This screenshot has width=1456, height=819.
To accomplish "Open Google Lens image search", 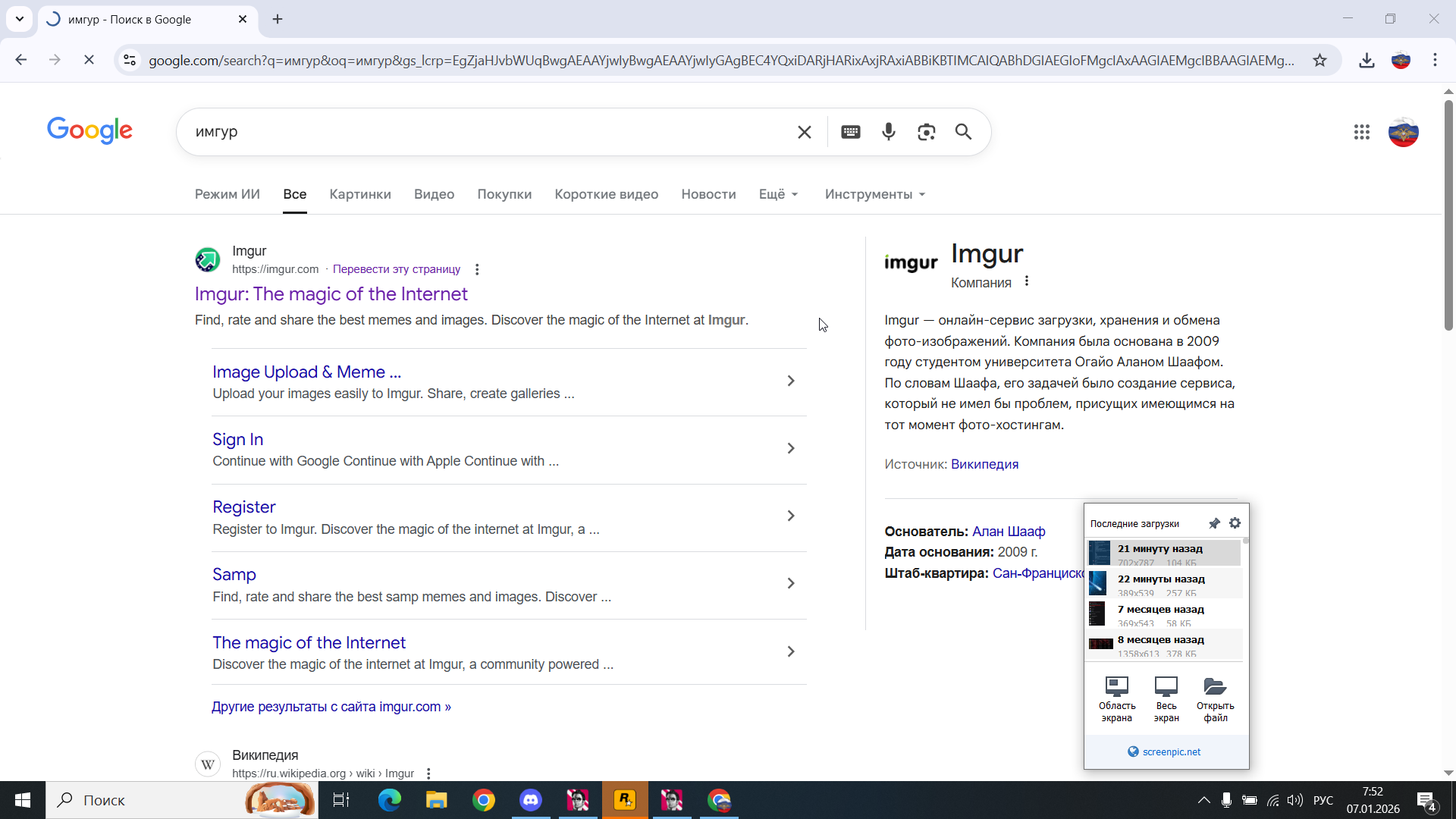I will pyautogui.click(x=926, y=132).
